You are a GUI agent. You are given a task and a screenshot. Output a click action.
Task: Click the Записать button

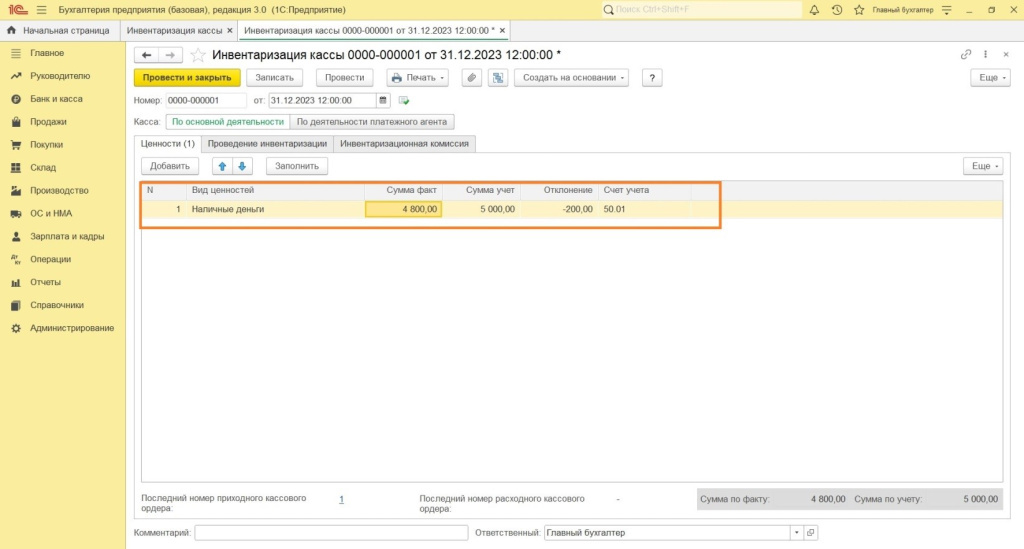coord(274,78)
